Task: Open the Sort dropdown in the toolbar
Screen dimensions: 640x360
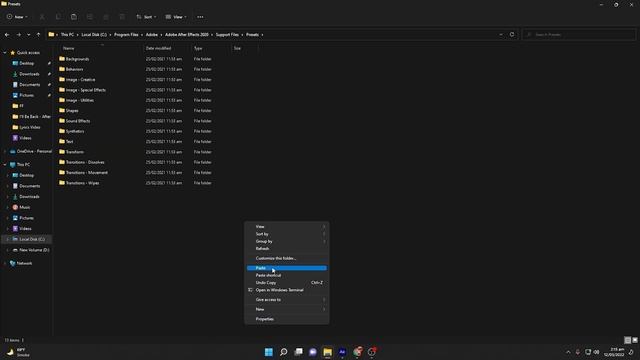Action: 146,17
